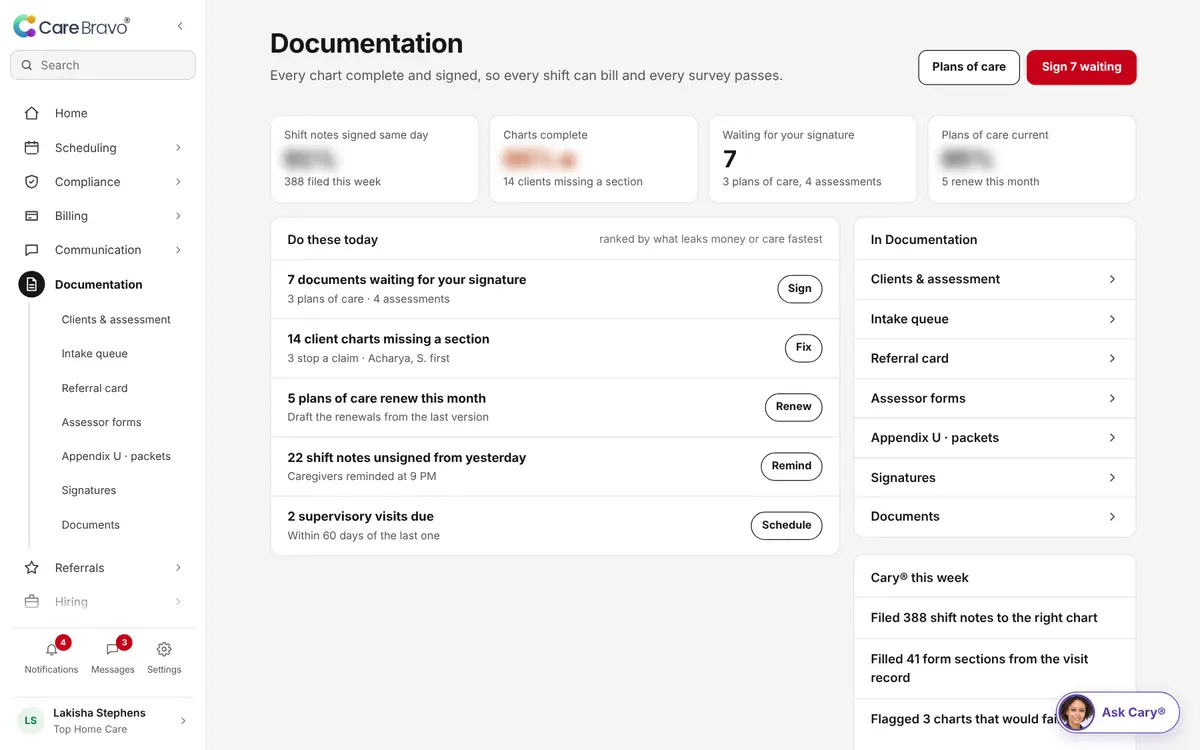Viewport: 1200px width, 750px height.
Task: Click Renew for plans of care
Action: (794, 407)
